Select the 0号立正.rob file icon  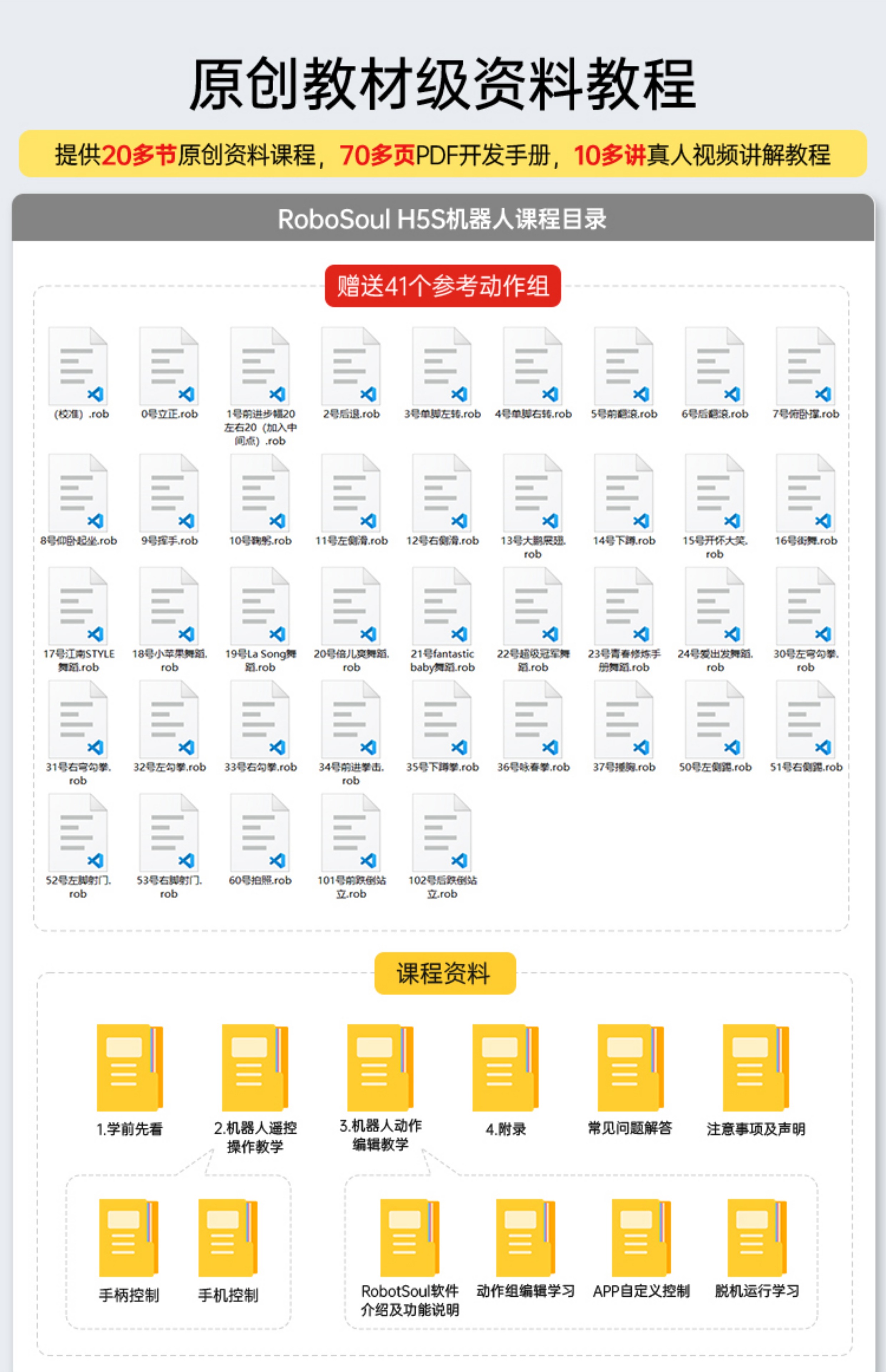click(169, 367)
